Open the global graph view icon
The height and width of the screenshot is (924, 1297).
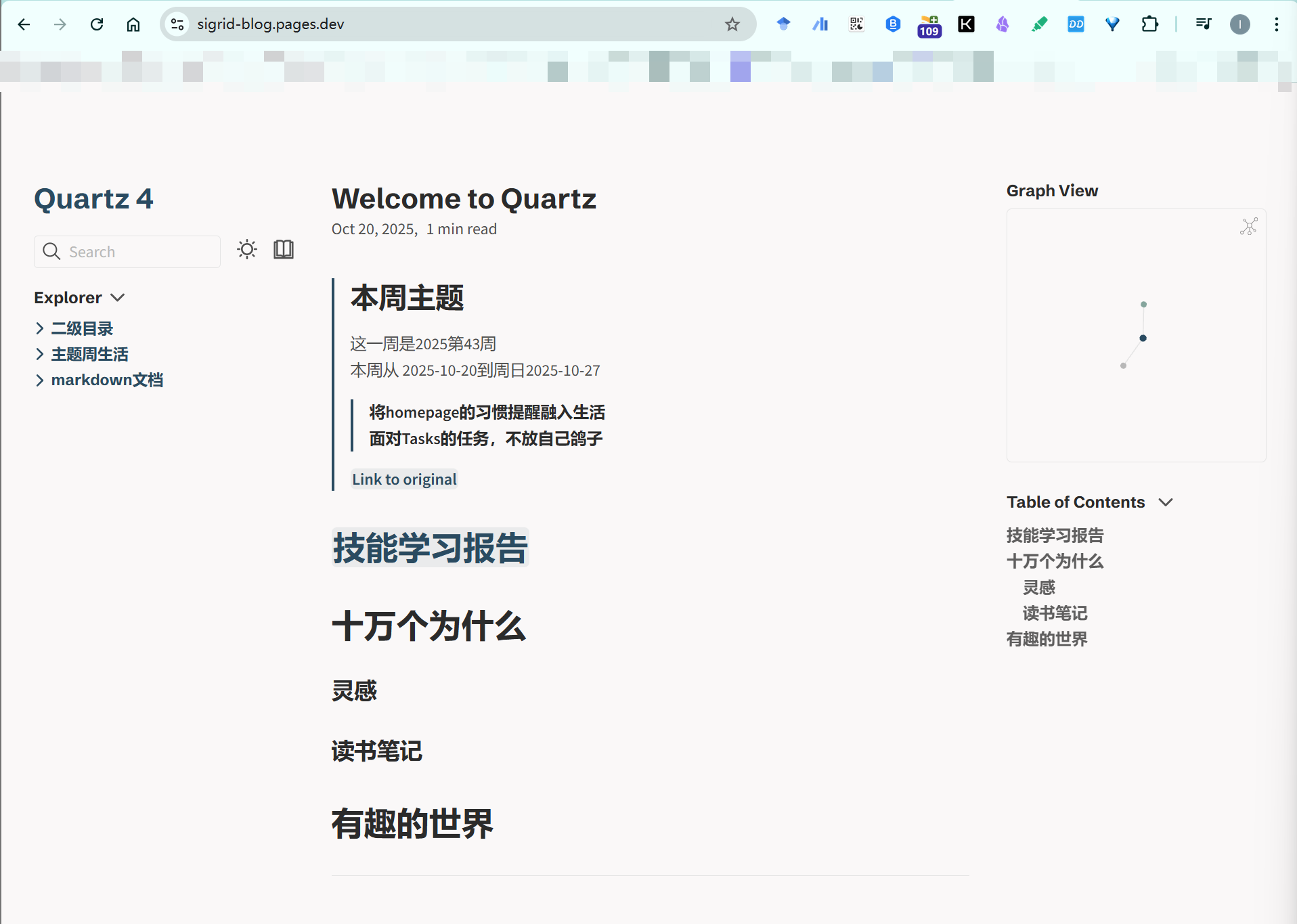tap(1248, 227)
